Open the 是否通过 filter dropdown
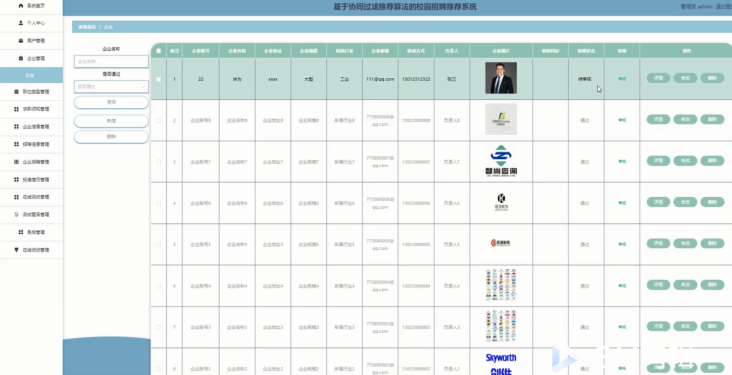Image resolution: width=732 pixels, height=375 pixels. [111, 86]
